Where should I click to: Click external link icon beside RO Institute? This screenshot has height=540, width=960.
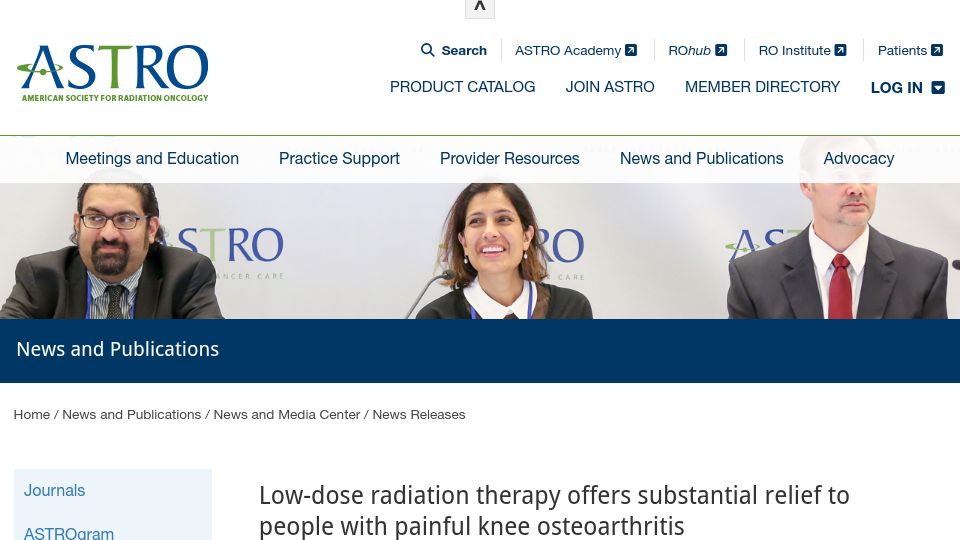point(841,50)
